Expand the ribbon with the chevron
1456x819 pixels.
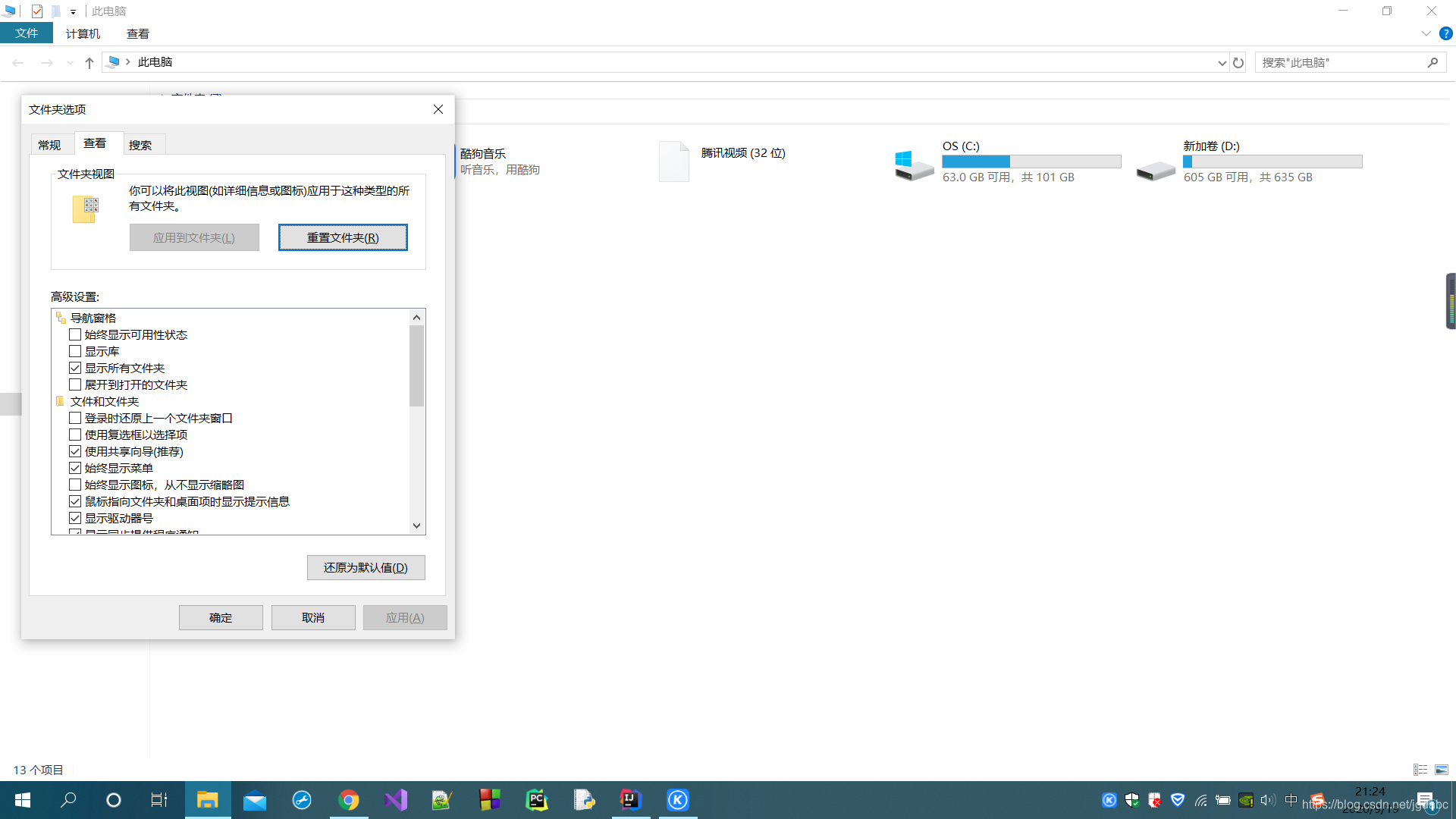[x=1426, y=34]
